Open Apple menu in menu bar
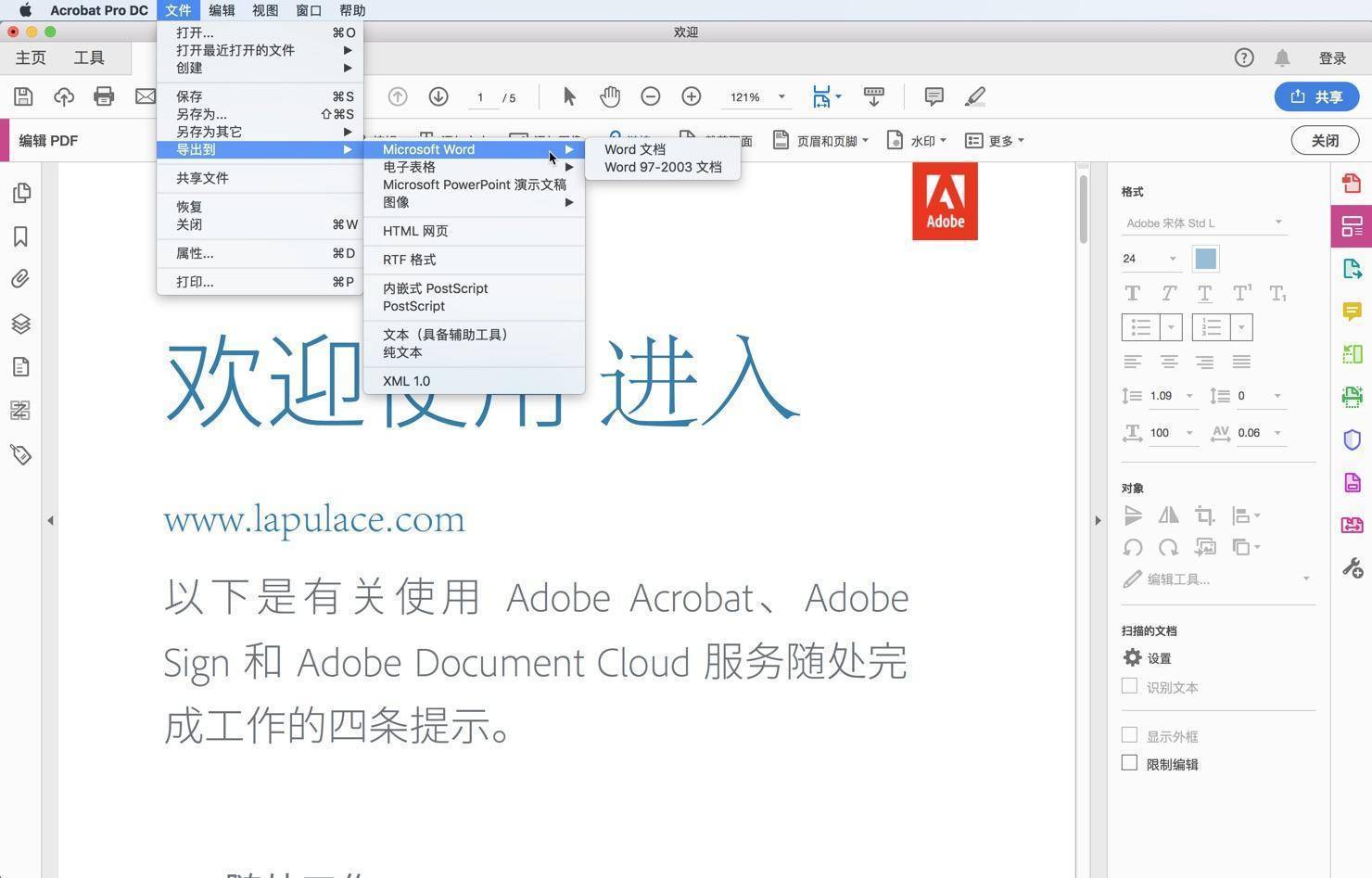The width and height of the screenshot is (1372, 878). (25, 10)
